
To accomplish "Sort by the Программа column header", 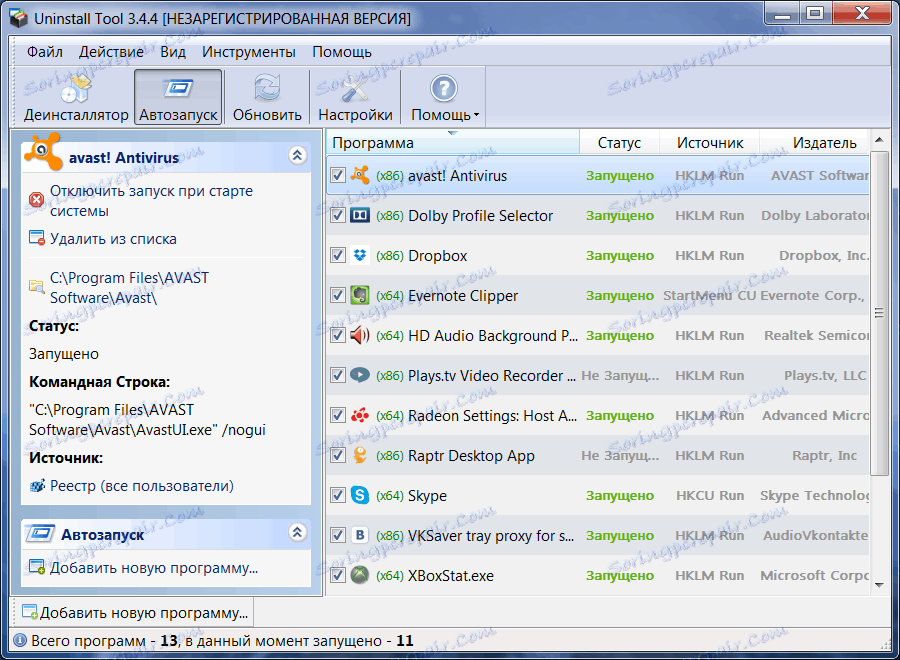I will point(453,142).
